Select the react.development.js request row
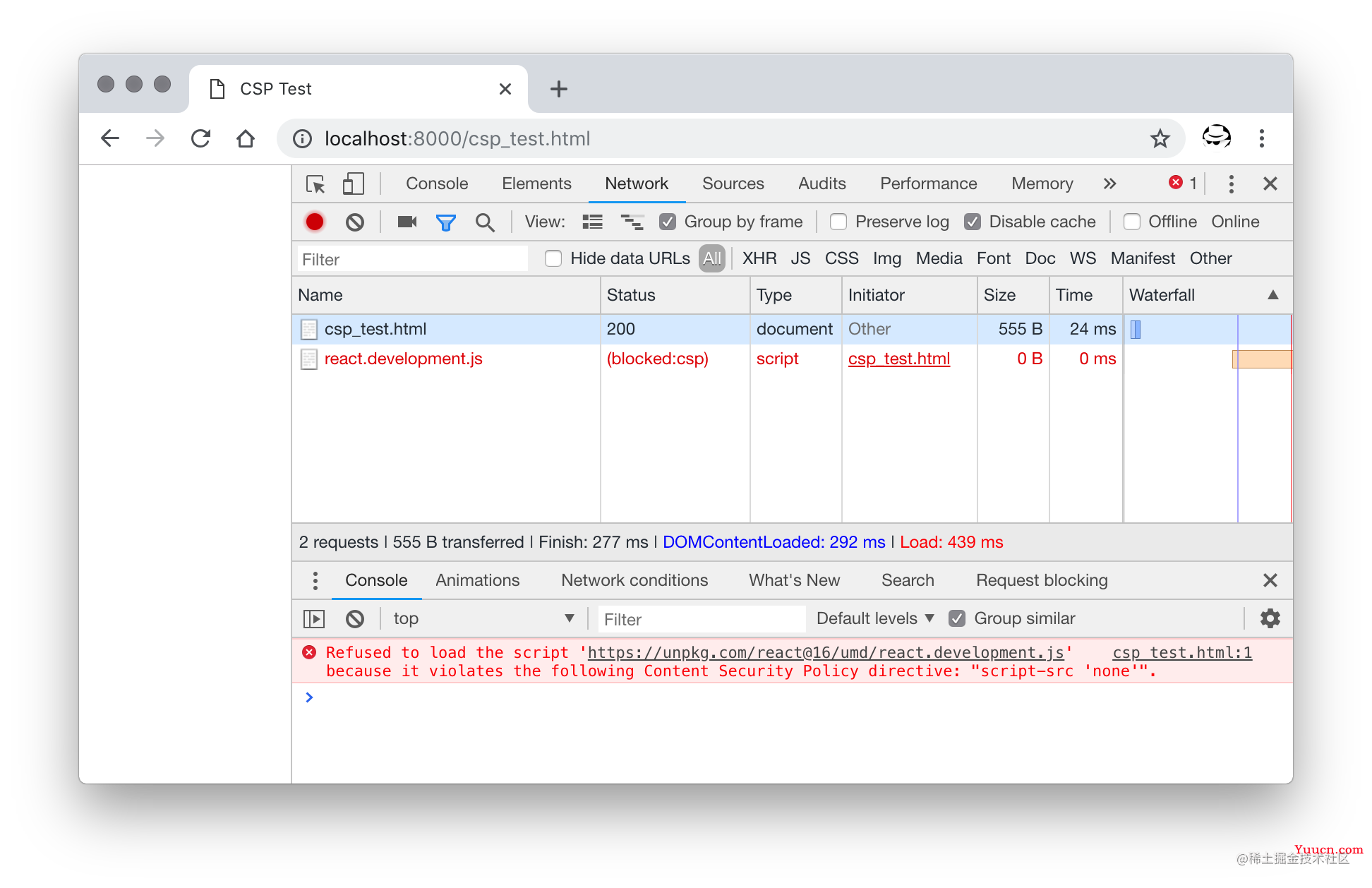 791,359
